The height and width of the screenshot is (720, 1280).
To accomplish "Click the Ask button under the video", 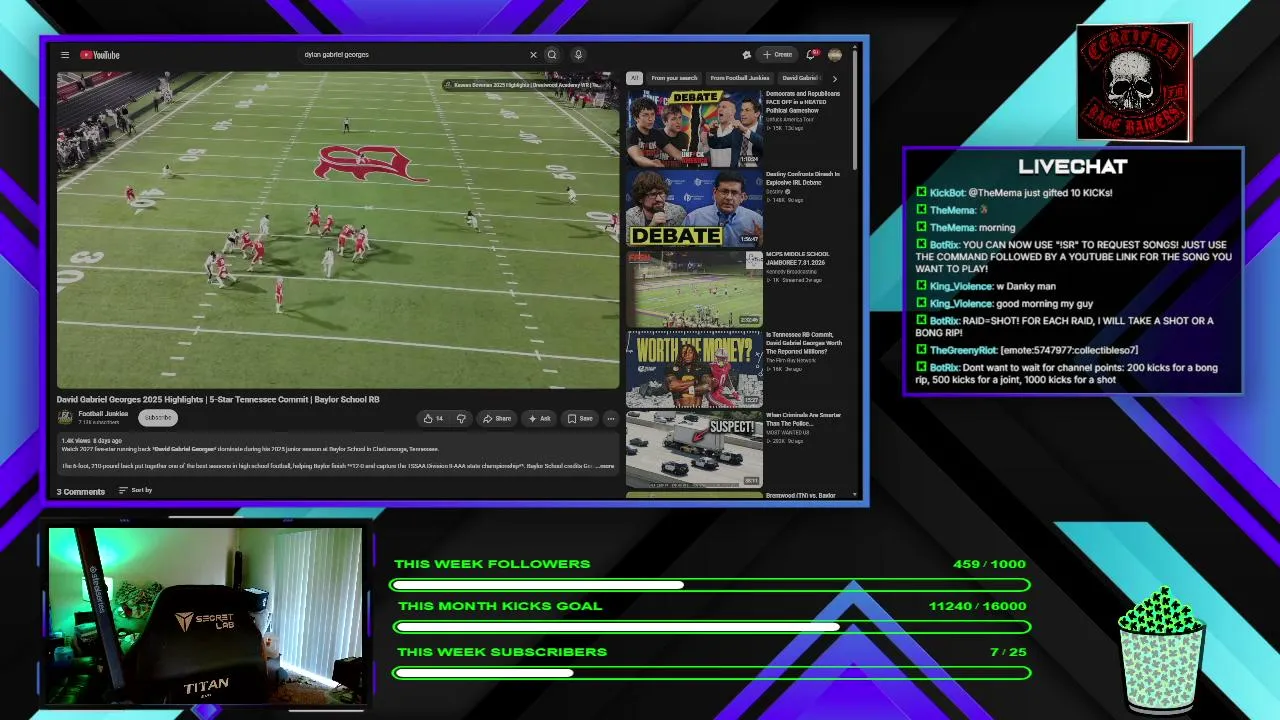I will click(539, 419).
